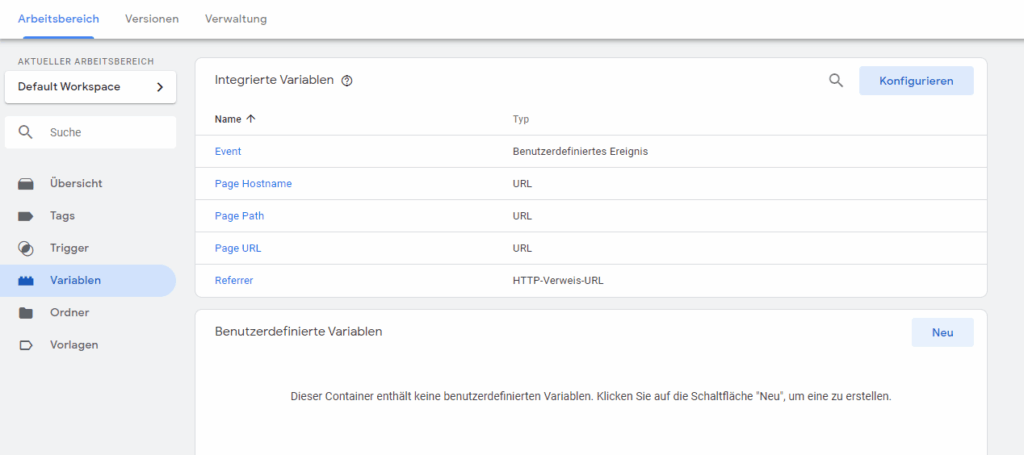1024x455 pixels.
Task: Click the Übersicht briefcase icon in sidebar
Action: 26,184
